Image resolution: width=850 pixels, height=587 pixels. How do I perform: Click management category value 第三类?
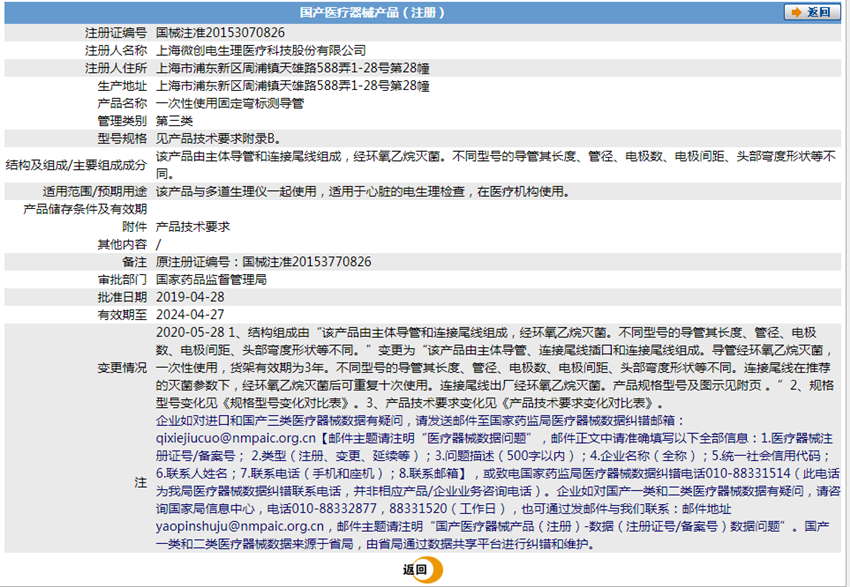tap(174, 121)
